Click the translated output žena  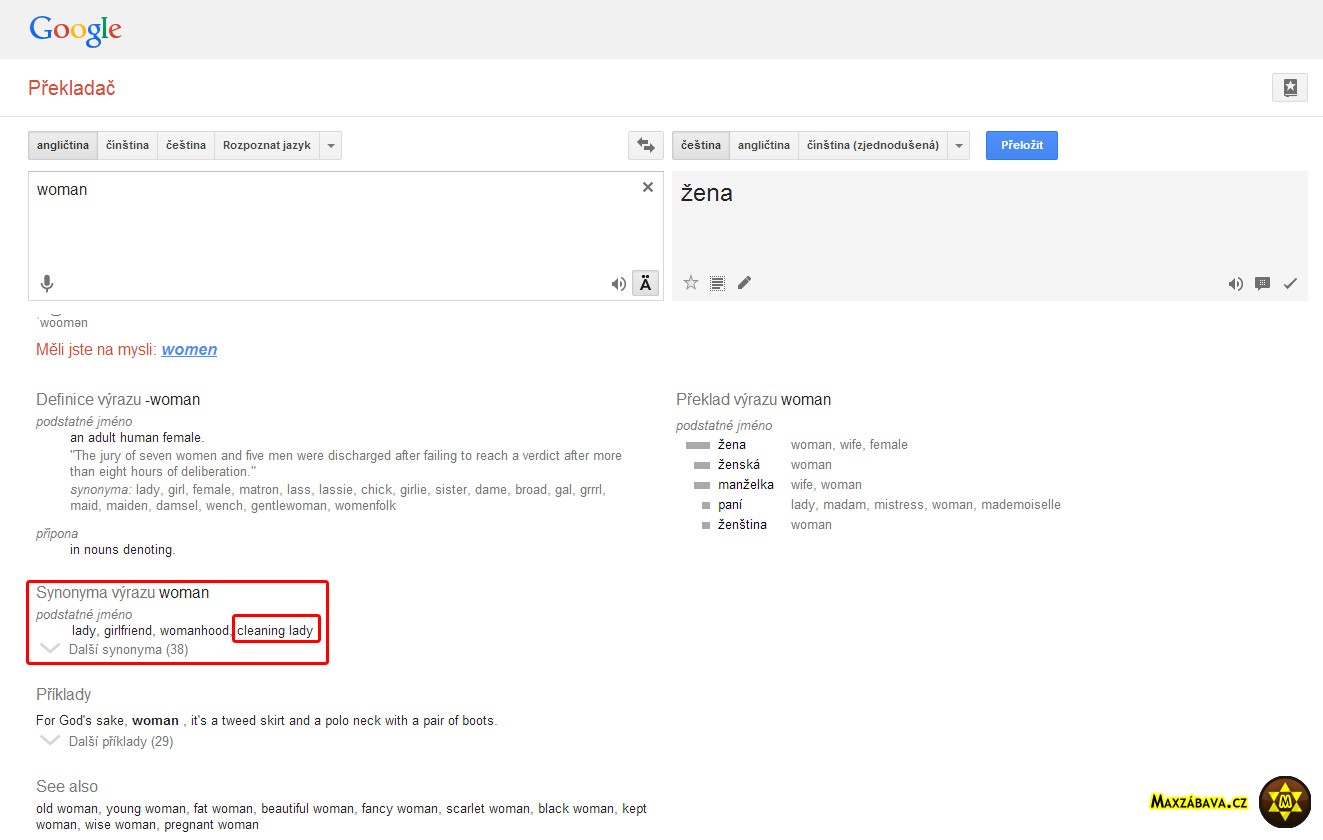tap(707, 193)
